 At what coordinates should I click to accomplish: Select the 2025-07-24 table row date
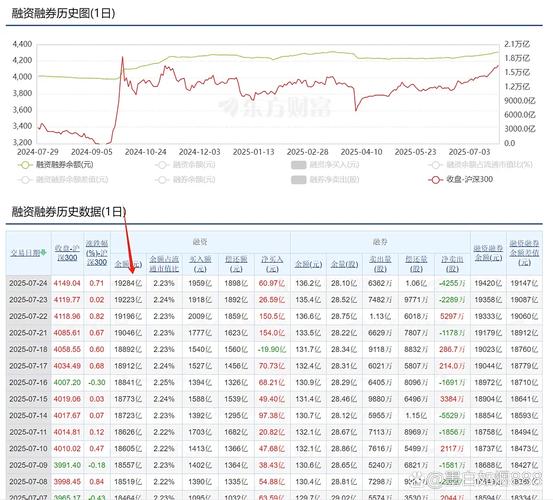(x=28, y=283)
